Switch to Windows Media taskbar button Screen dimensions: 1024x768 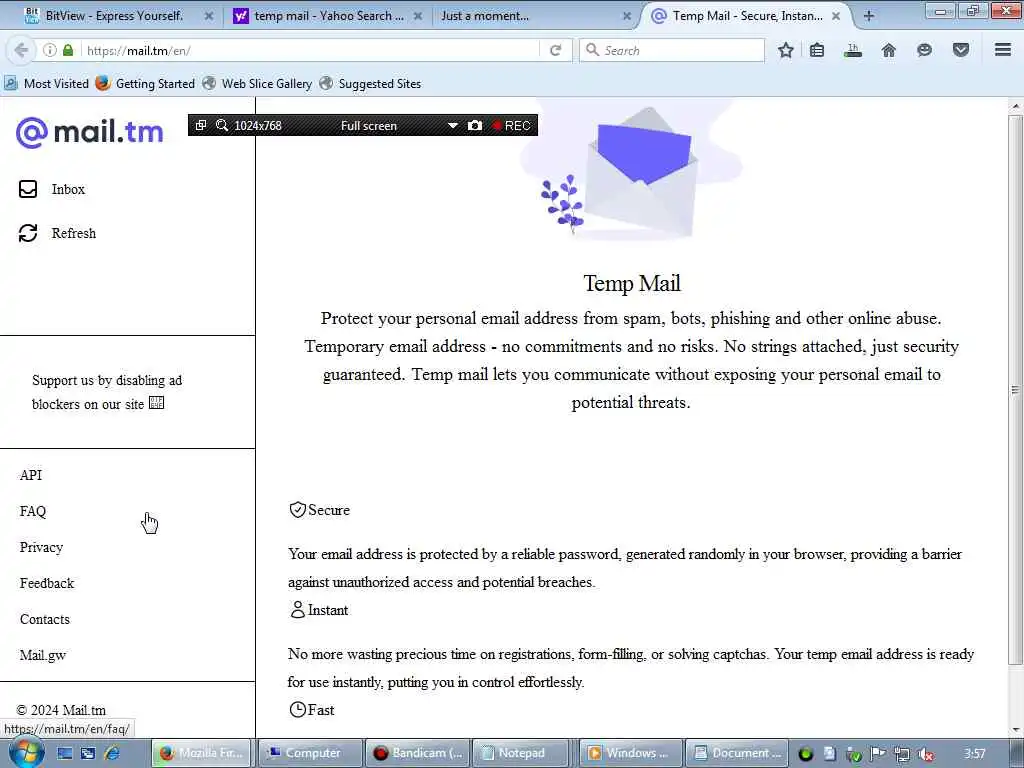tap(630, 753)
